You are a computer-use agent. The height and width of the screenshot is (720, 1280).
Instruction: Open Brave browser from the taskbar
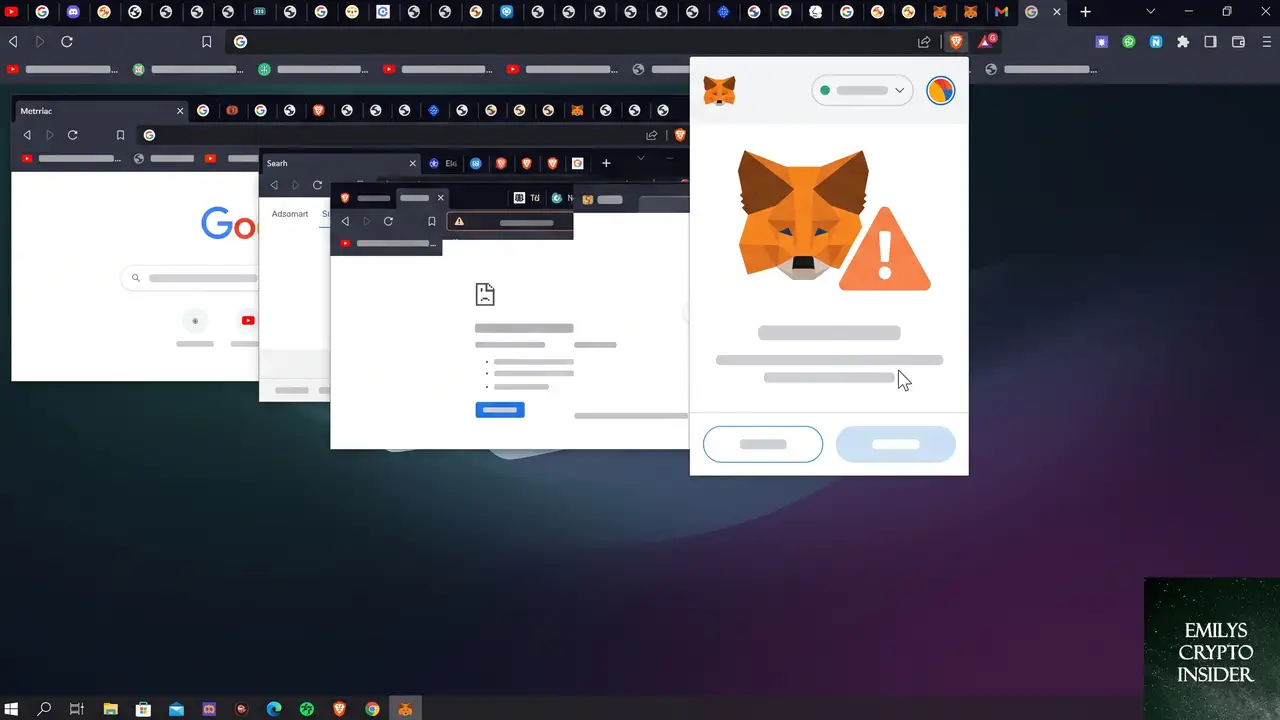pos(339,709)
